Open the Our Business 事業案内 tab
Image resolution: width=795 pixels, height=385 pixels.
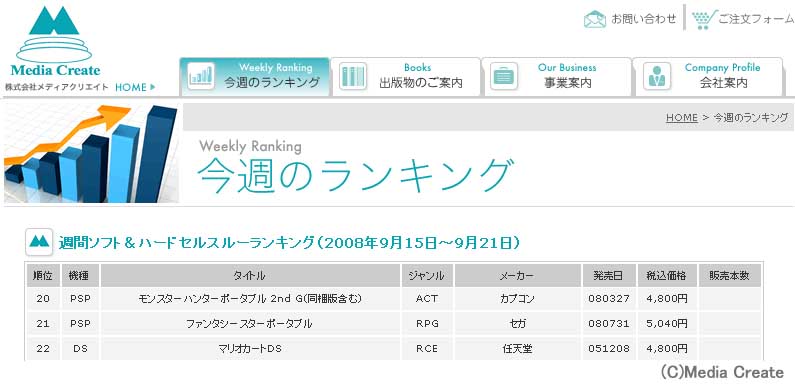[x=557, y=76]
